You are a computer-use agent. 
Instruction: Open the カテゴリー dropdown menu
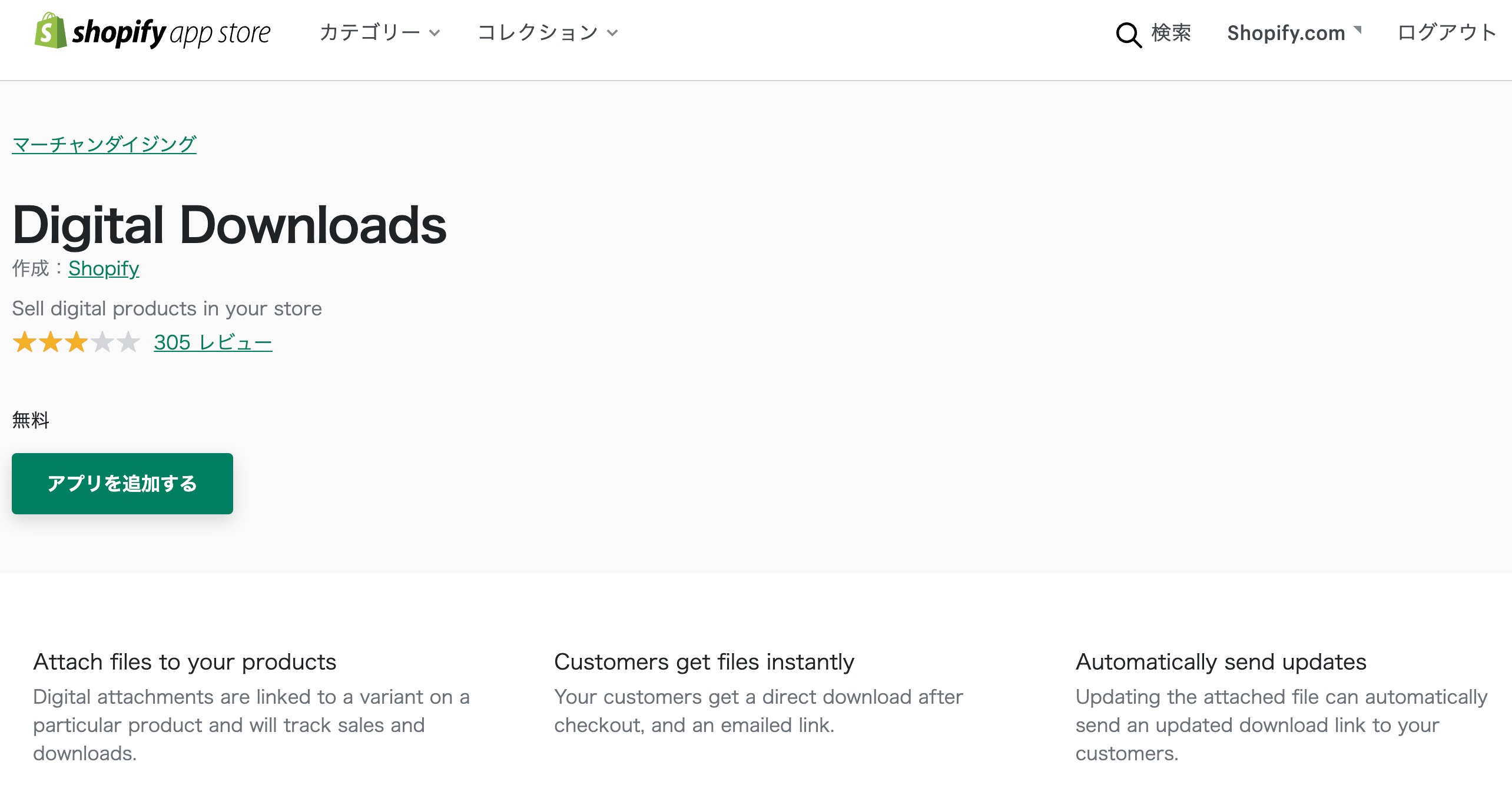click(380, 32)
